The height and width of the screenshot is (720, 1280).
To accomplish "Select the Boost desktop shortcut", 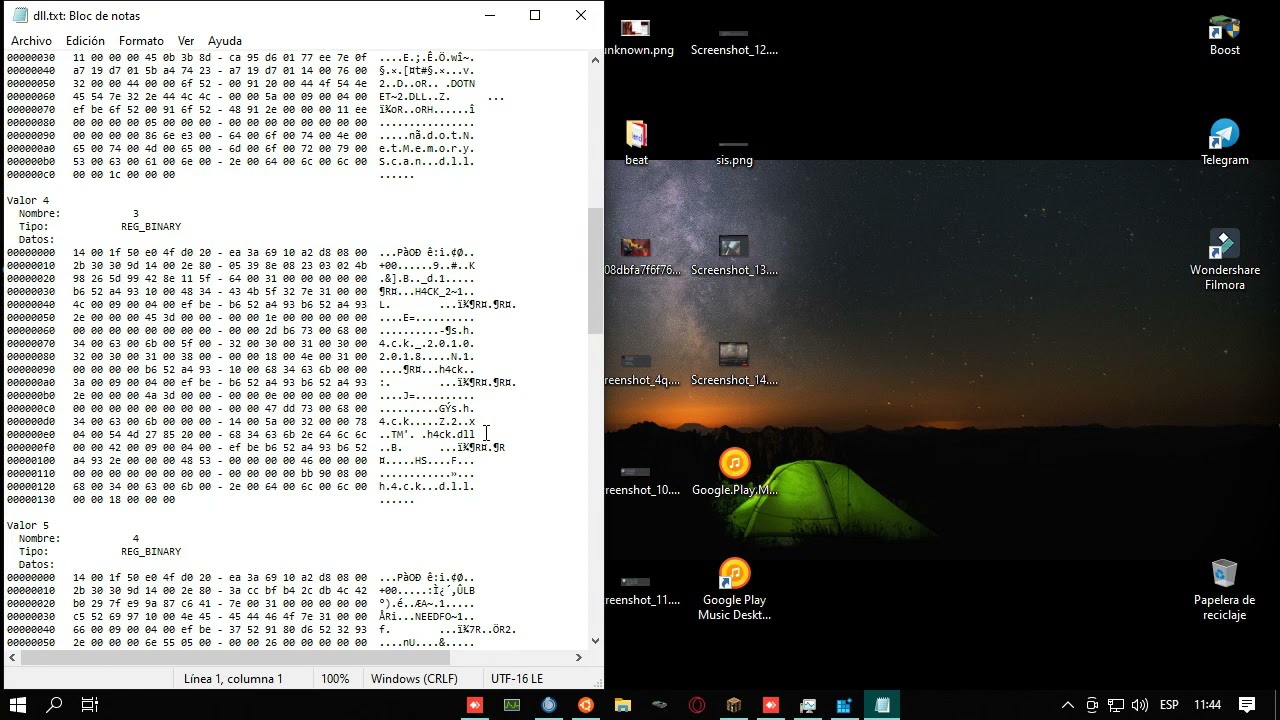I will click(x=1225, y=36).
